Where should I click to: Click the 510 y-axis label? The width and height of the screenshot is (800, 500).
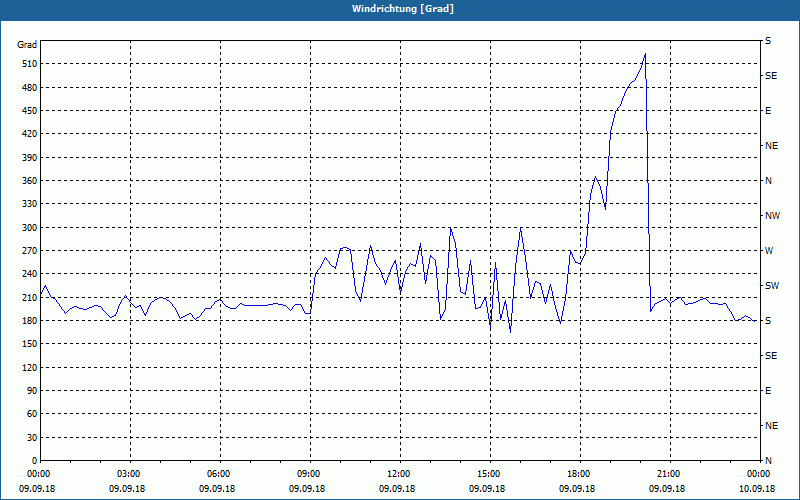coord(29,64)
